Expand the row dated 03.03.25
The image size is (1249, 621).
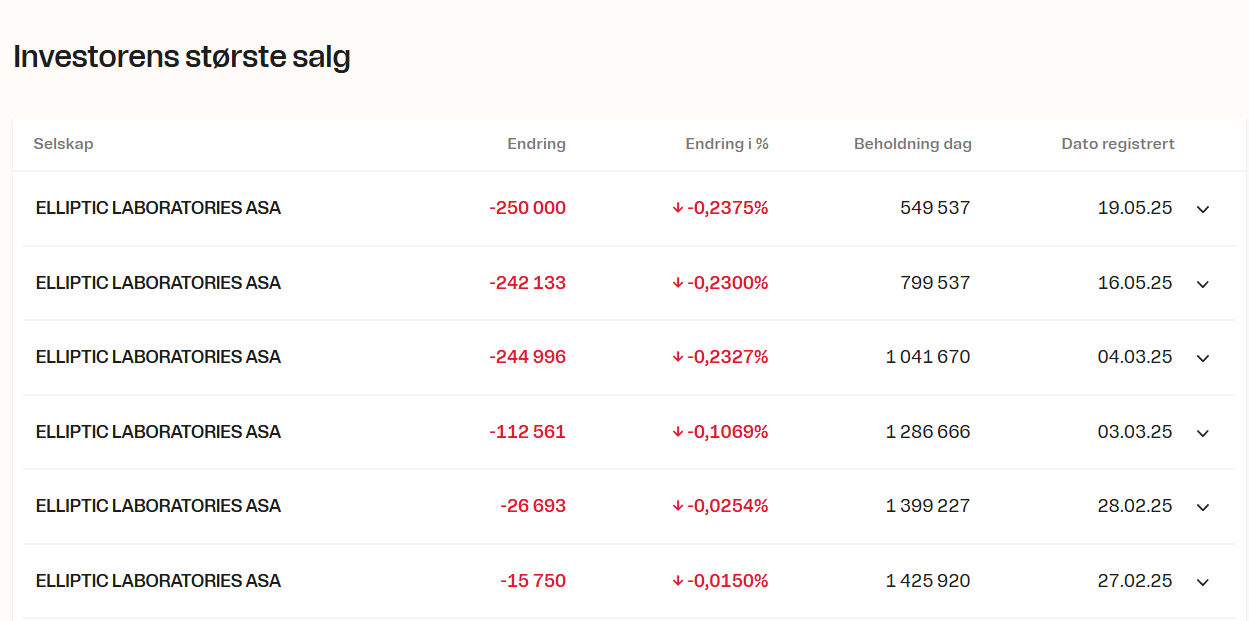tap(1203, 433)
